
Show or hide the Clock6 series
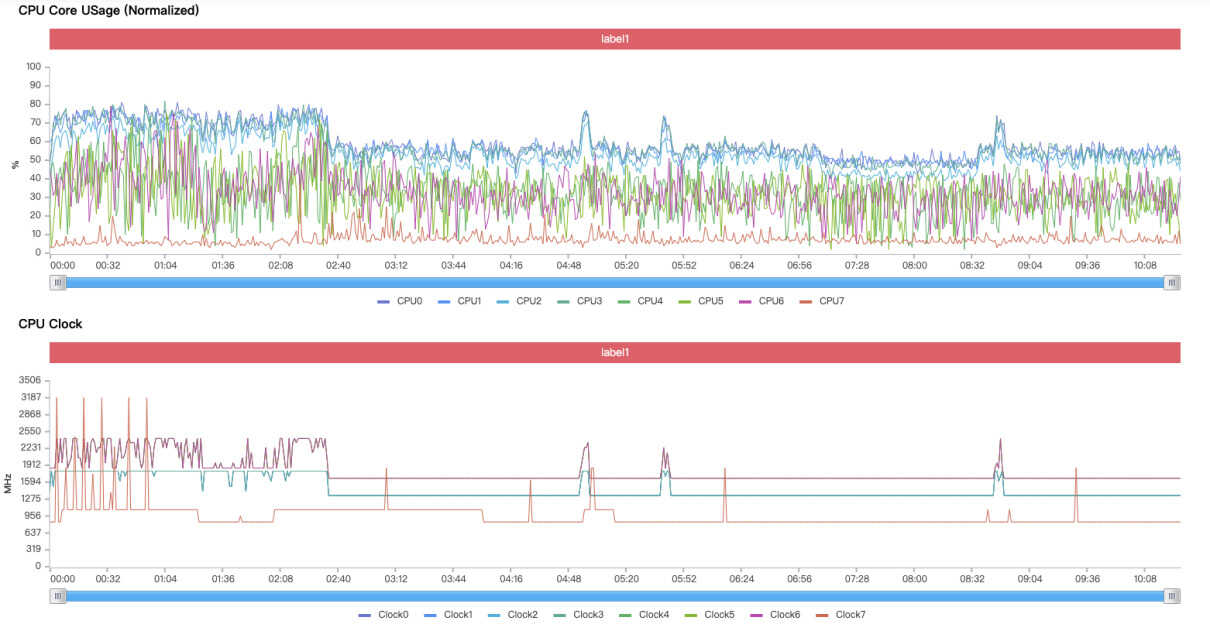tap(776, 614)
